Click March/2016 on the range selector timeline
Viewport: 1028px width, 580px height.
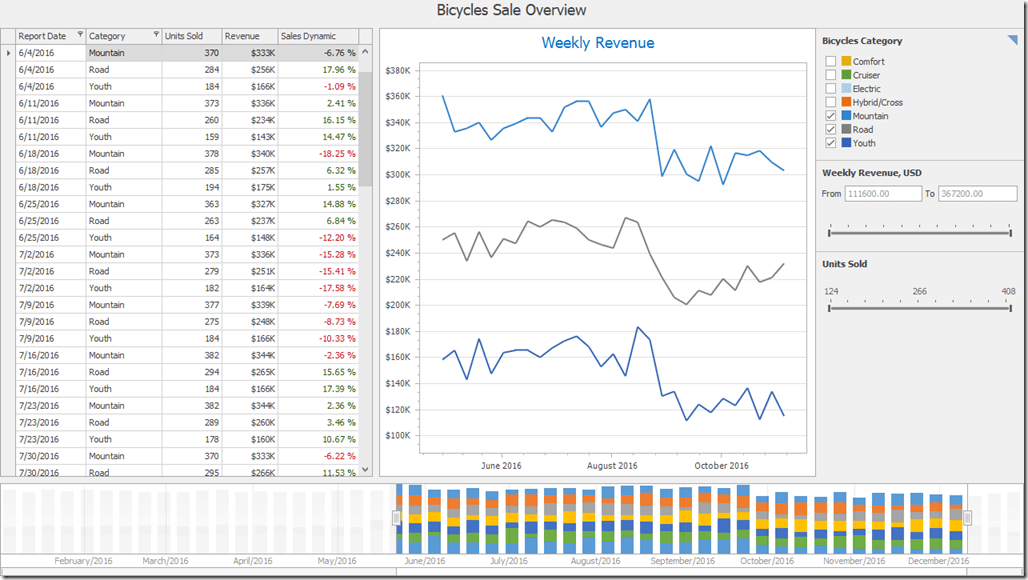(165, 561)
